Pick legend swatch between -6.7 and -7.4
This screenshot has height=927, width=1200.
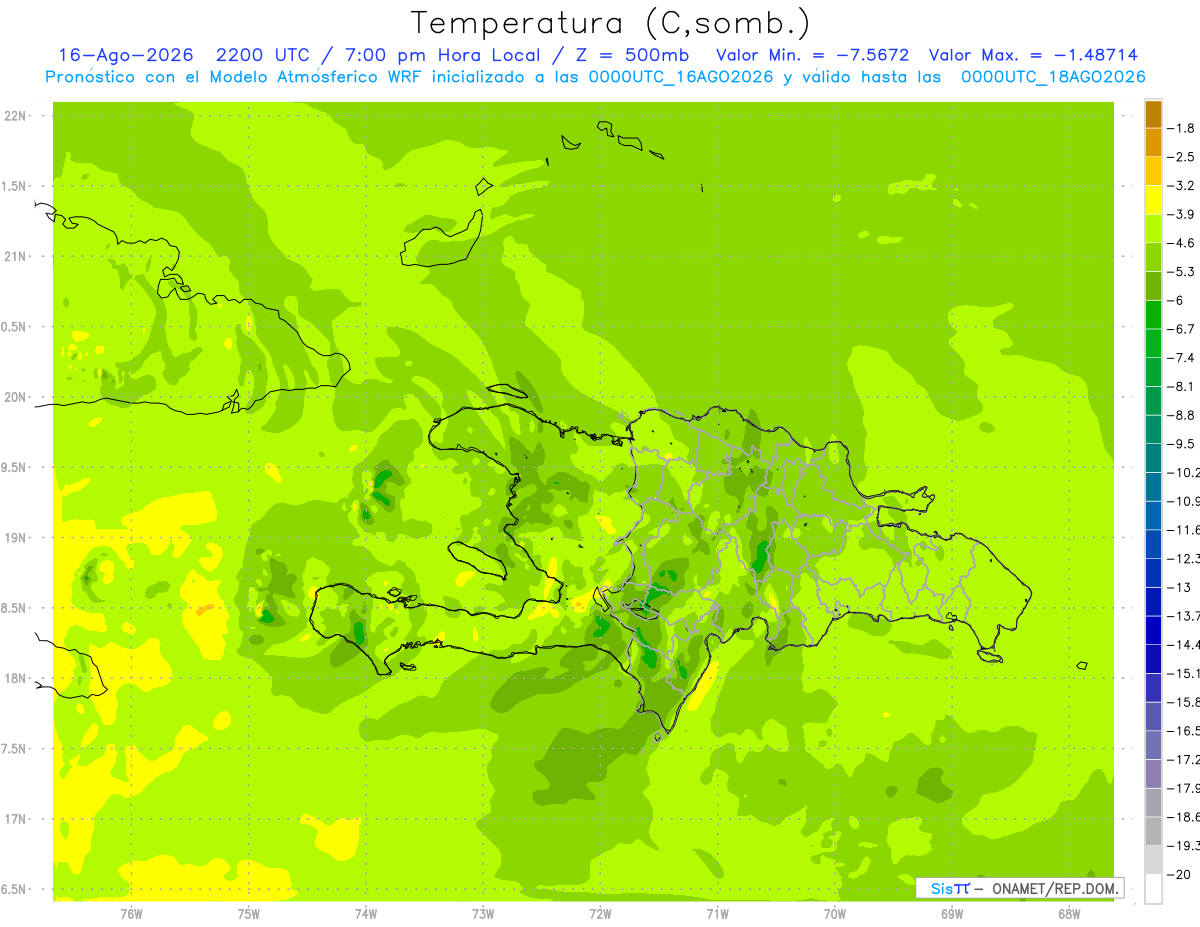point(1153,343)
